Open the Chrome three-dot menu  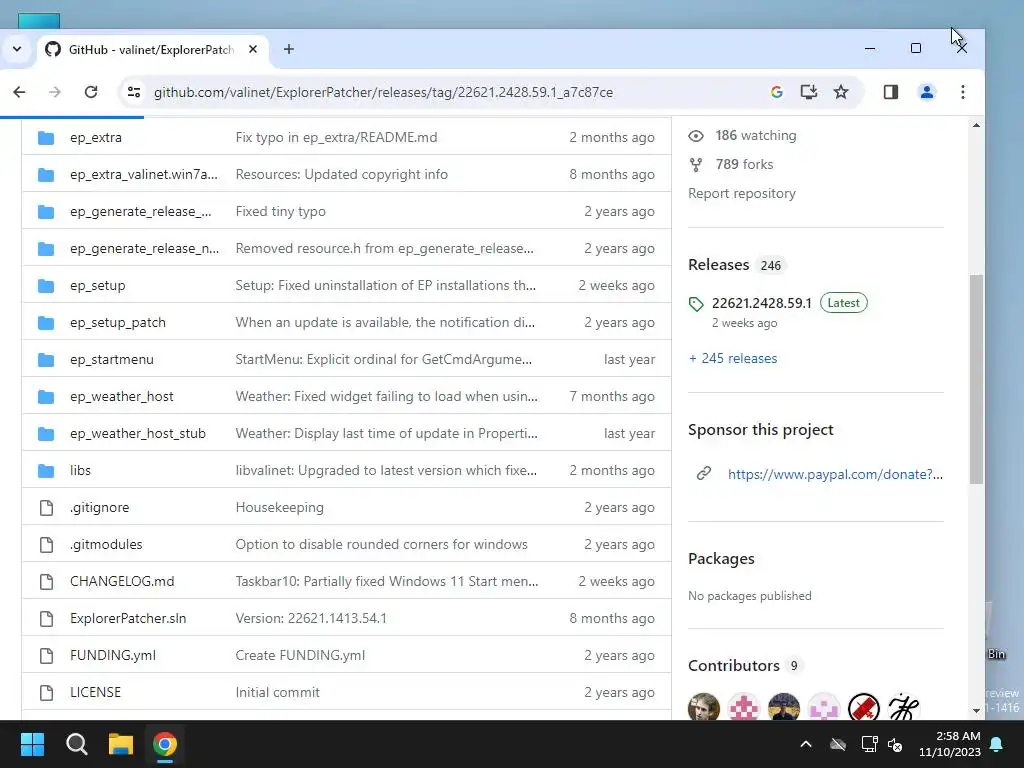pos(963,92)
